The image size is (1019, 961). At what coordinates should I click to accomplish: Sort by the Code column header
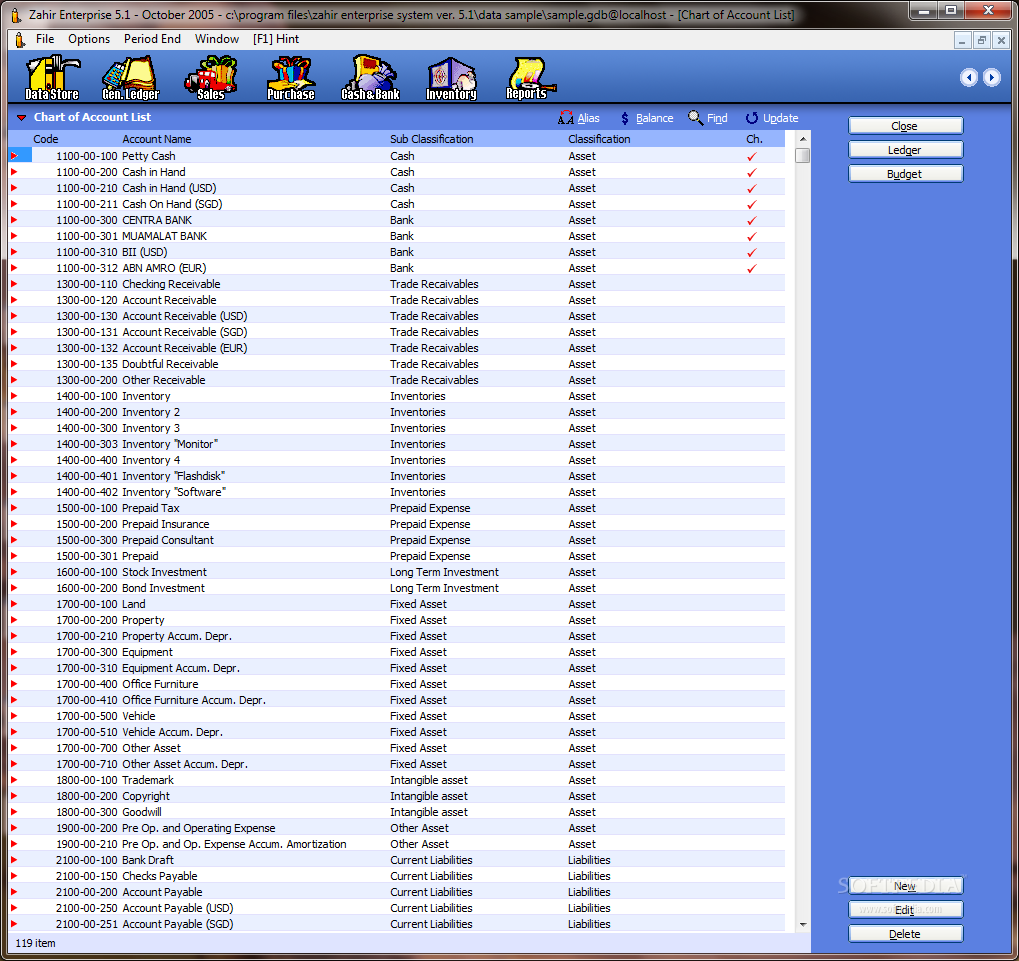click(45, 139)
